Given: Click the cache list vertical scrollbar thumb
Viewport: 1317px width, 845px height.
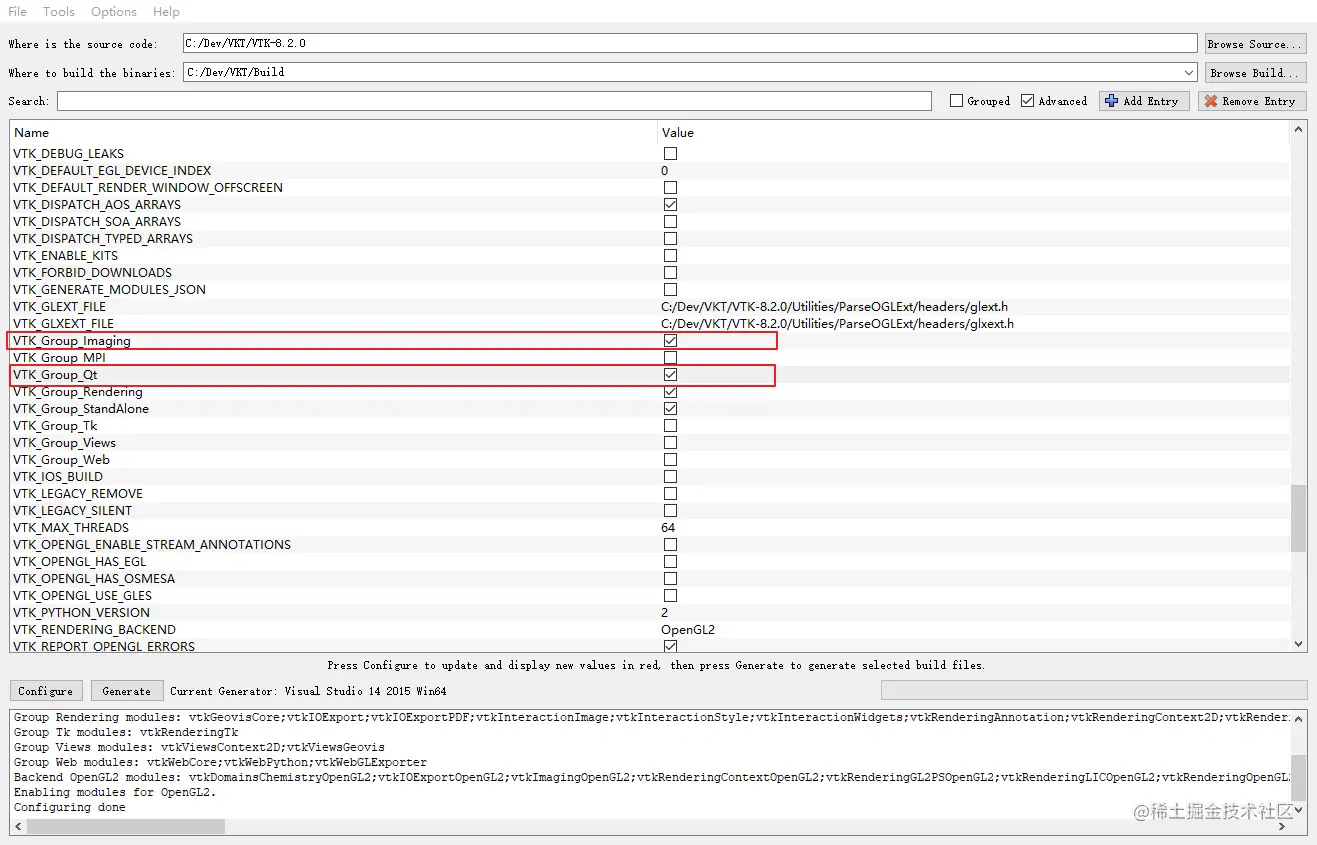Looking at the screenshot, I should tap(1299, 518).
